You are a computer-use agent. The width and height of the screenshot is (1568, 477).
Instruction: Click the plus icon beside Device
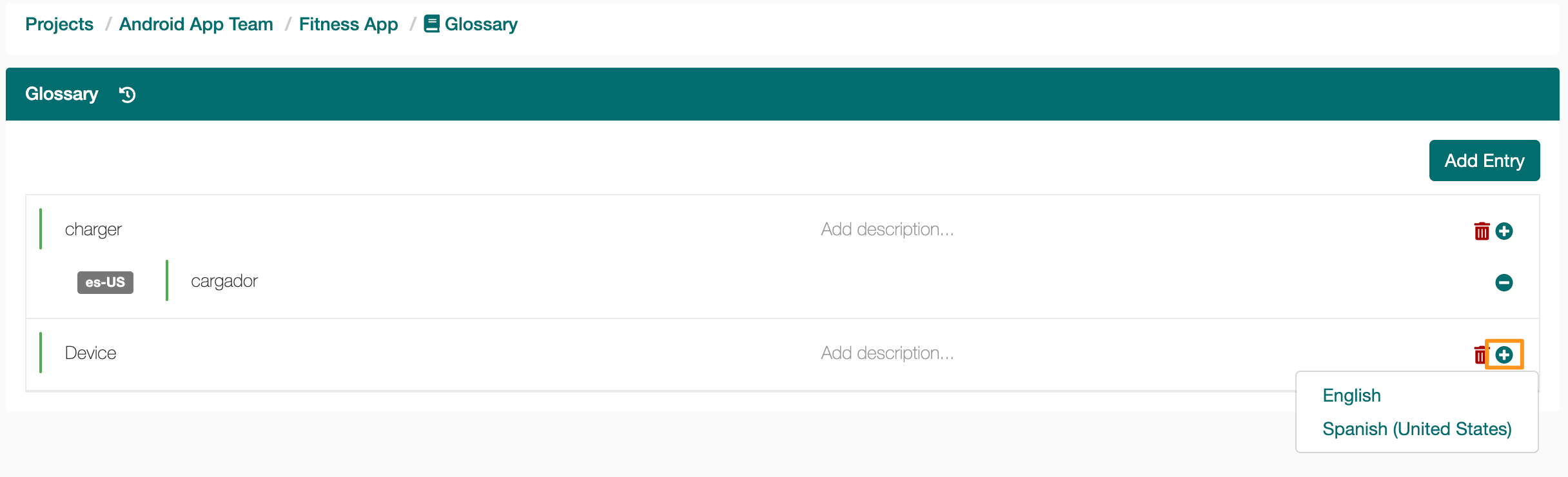coord(1504,355)
